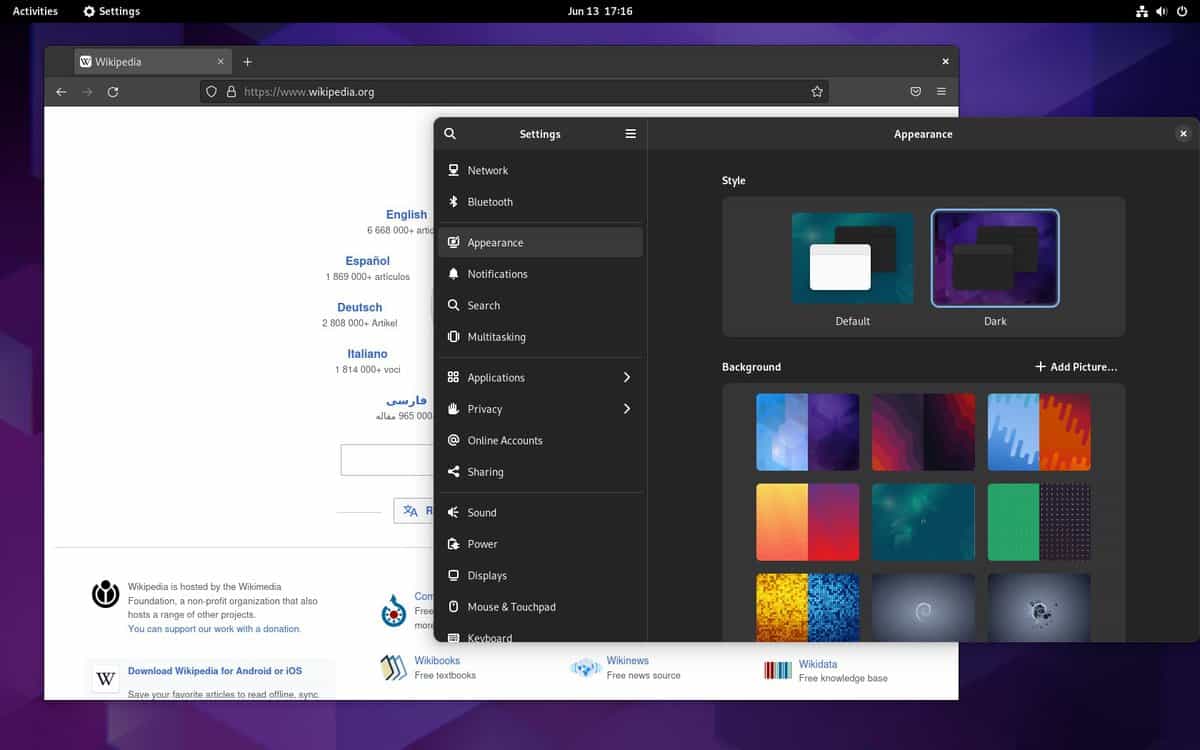Select the Dark style option

coord(994,258)
